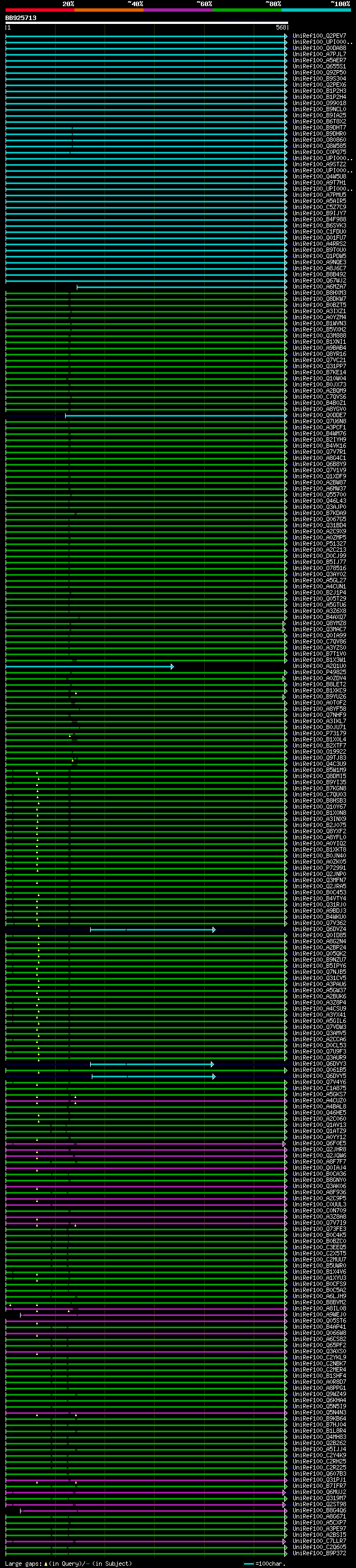Click hit label UniRef100_A7PMU5
Screen dimensions: 356x1568
click(x=319, y=195)
